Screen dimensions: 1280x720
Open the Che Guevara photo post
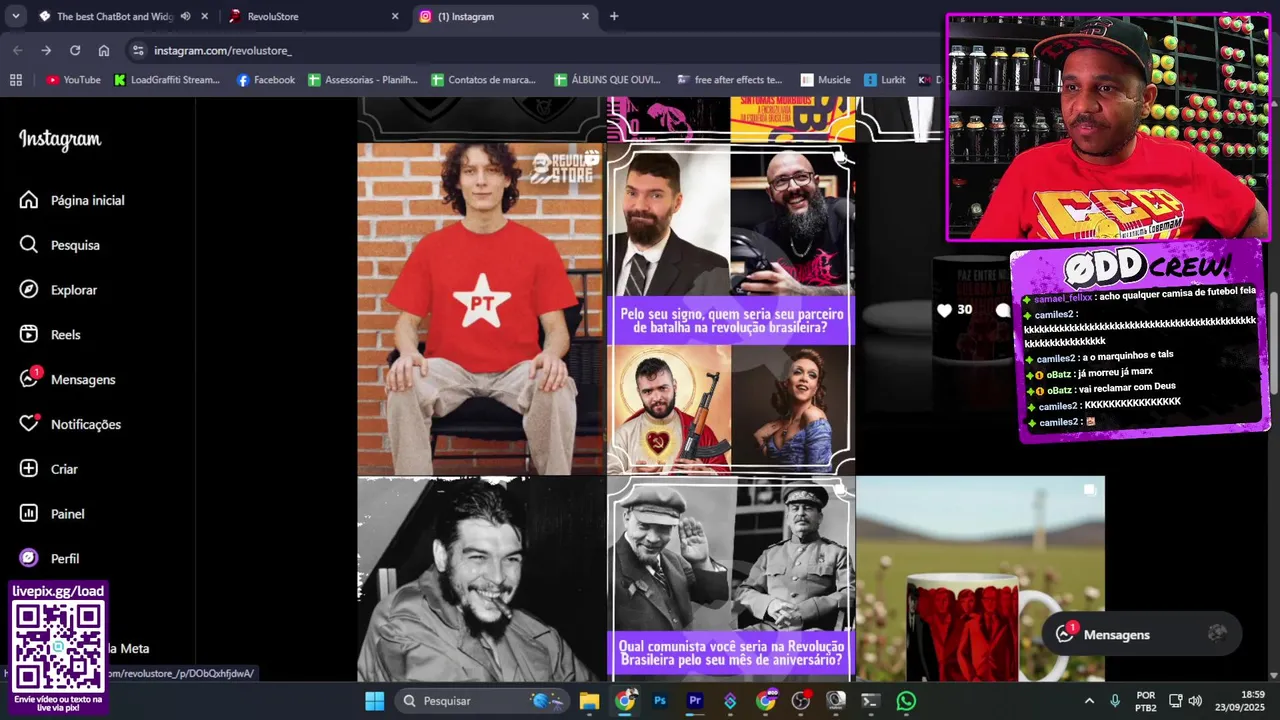tap(481, 579)
